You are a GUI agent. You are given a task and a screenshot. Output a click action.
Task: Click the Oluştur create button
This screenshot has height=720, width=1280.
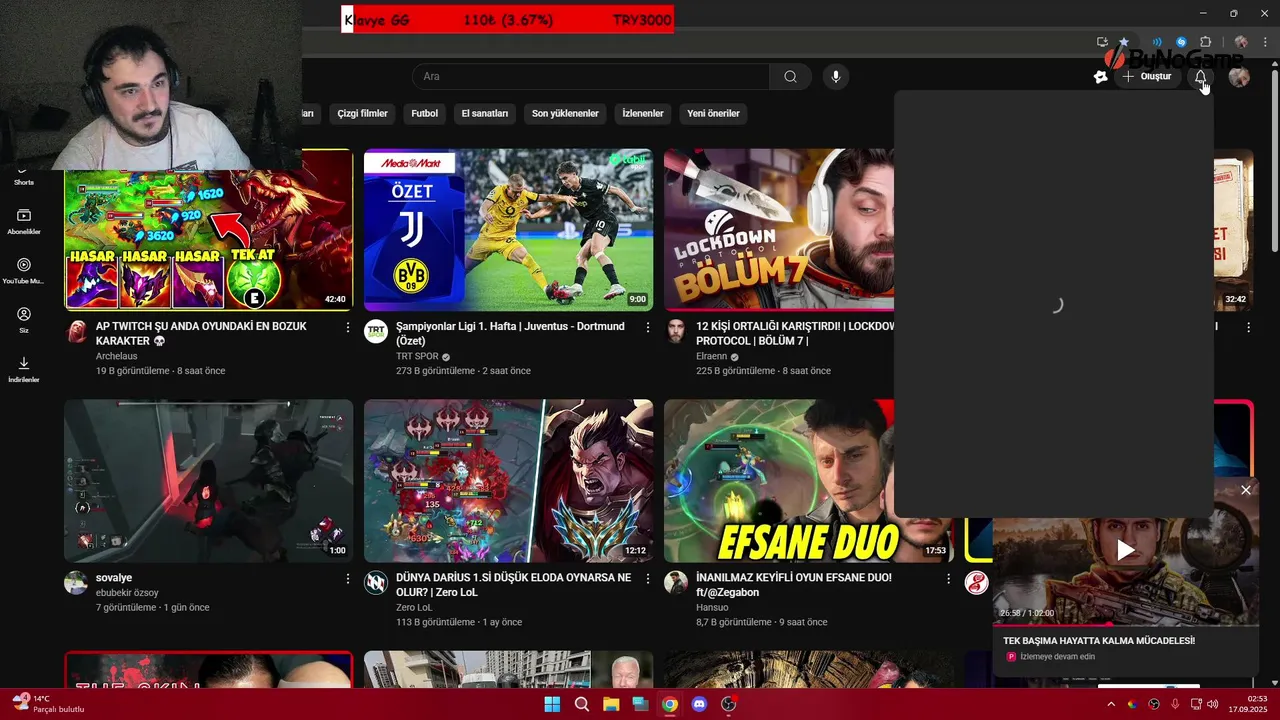point(1147,76)
